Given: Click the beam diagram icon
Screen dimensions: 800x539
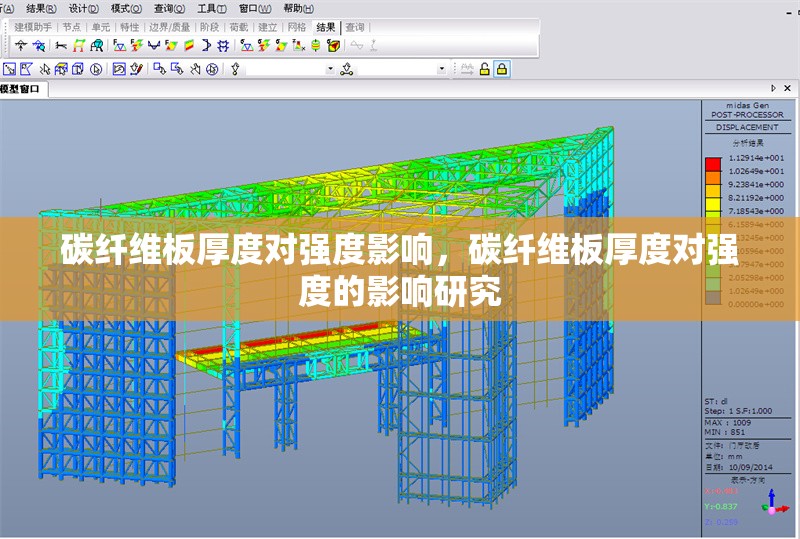Looking at the screenshot, I should click(x=153, y=45).
